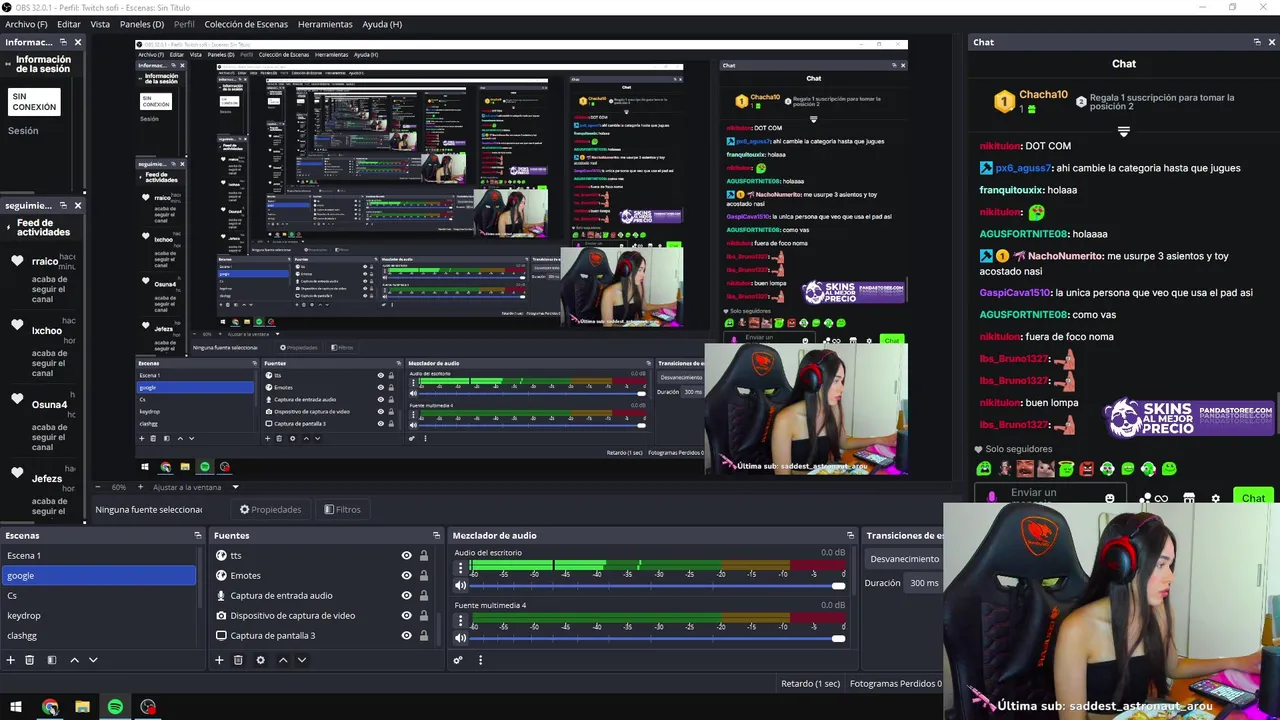Move the selected source down in Fuentes
1280x720 pixels.
302,660
